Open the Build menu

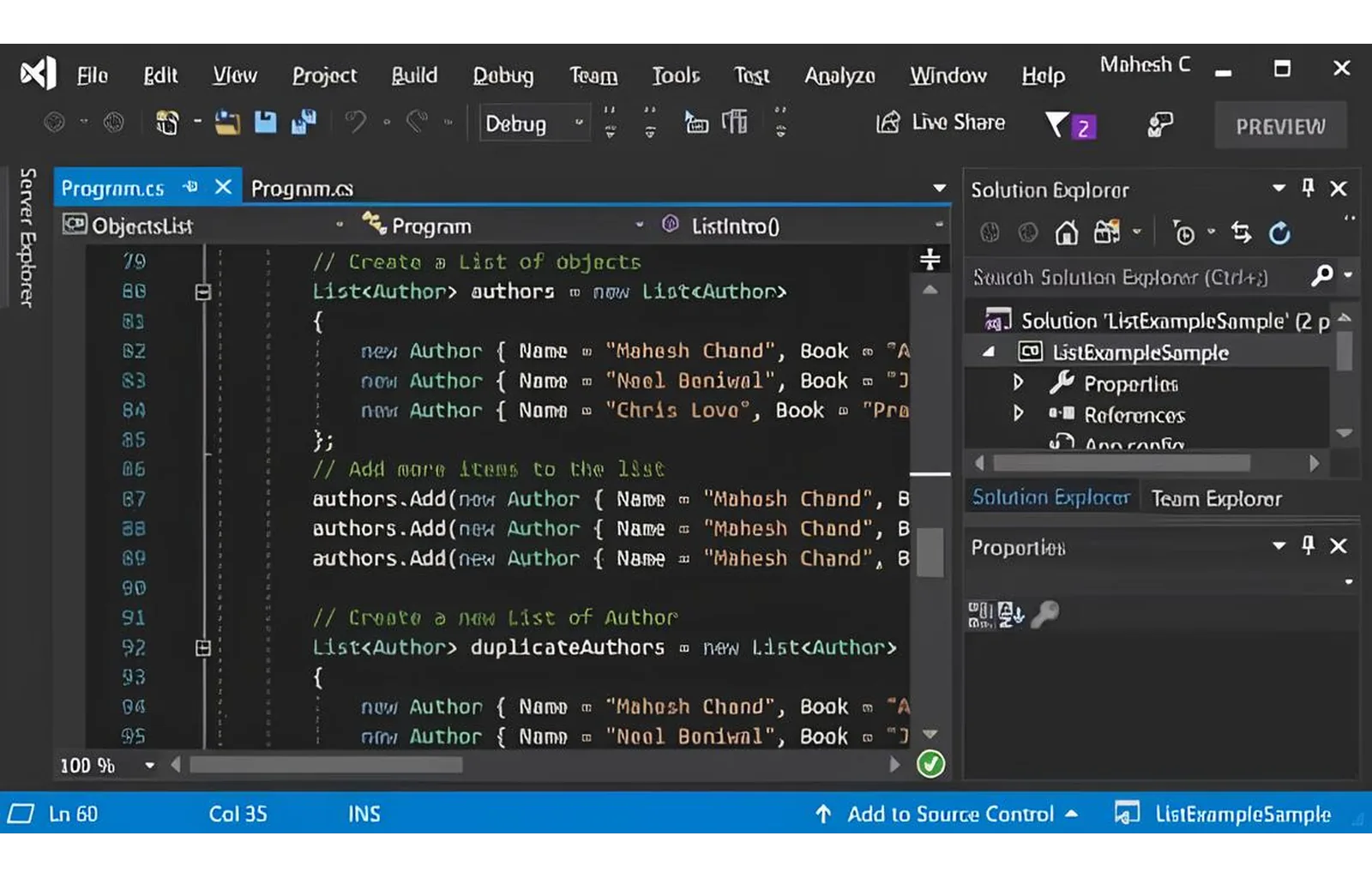tap(414, 75)
